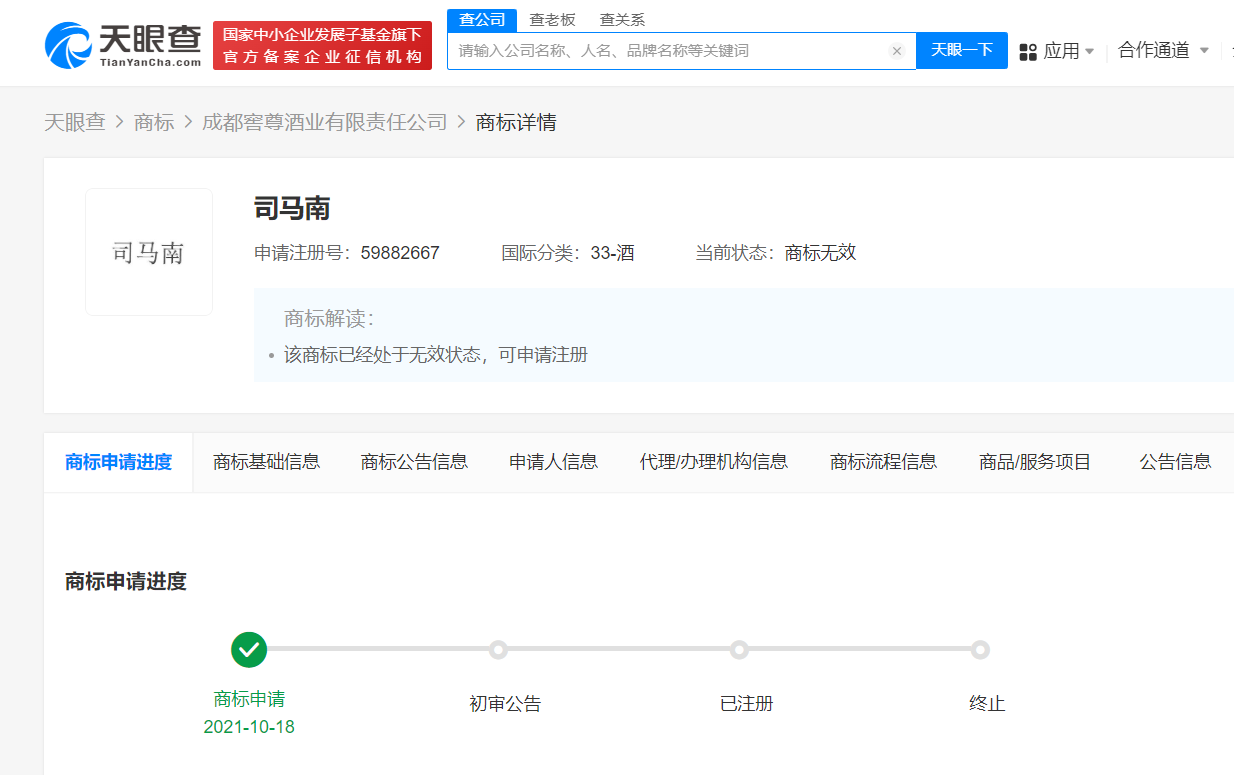Switch to the 查关系 search tab
The width and height of the screenshot is (1234, 775).
click(x=622, y=20)
